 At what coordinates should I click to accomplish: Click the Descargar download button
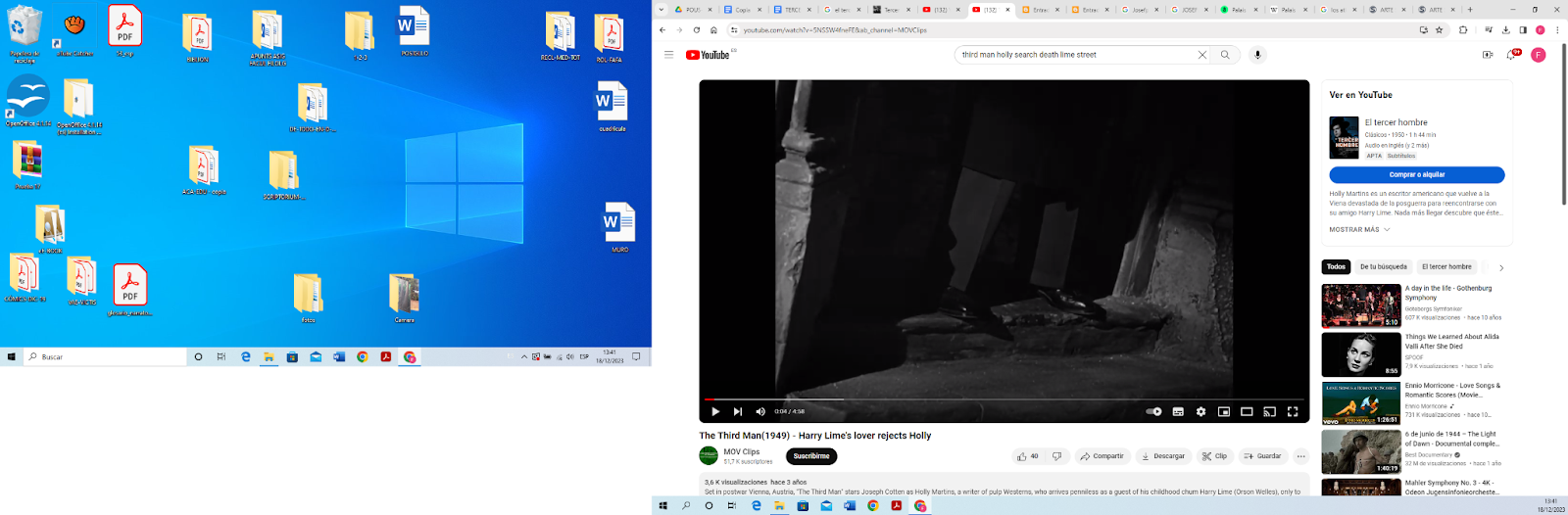coord(1162,456)
